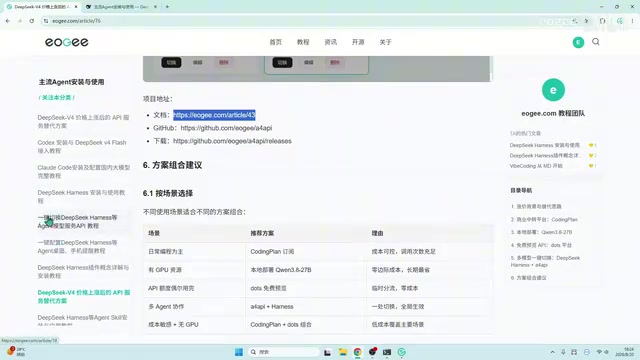Viewport: 640px width, 360px height.
Task: Open first grey sidebar article DeepSeek-V4 价格上涨后的 API
Action: (x=83, y=121)
